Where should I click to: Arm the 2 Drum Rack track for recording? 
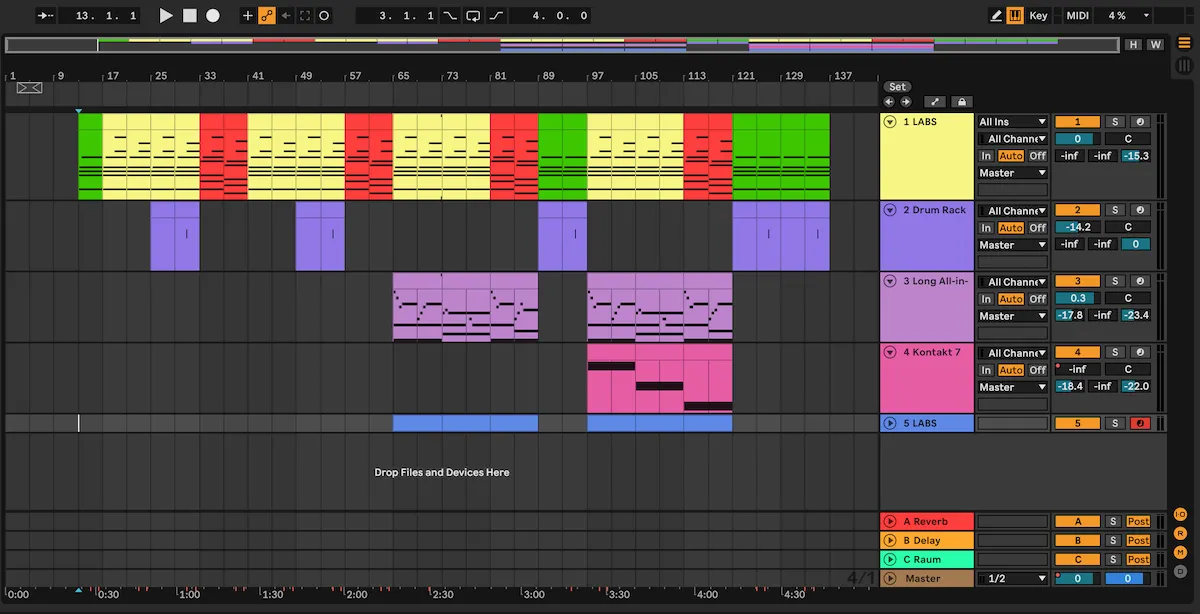pos(1140,210)
